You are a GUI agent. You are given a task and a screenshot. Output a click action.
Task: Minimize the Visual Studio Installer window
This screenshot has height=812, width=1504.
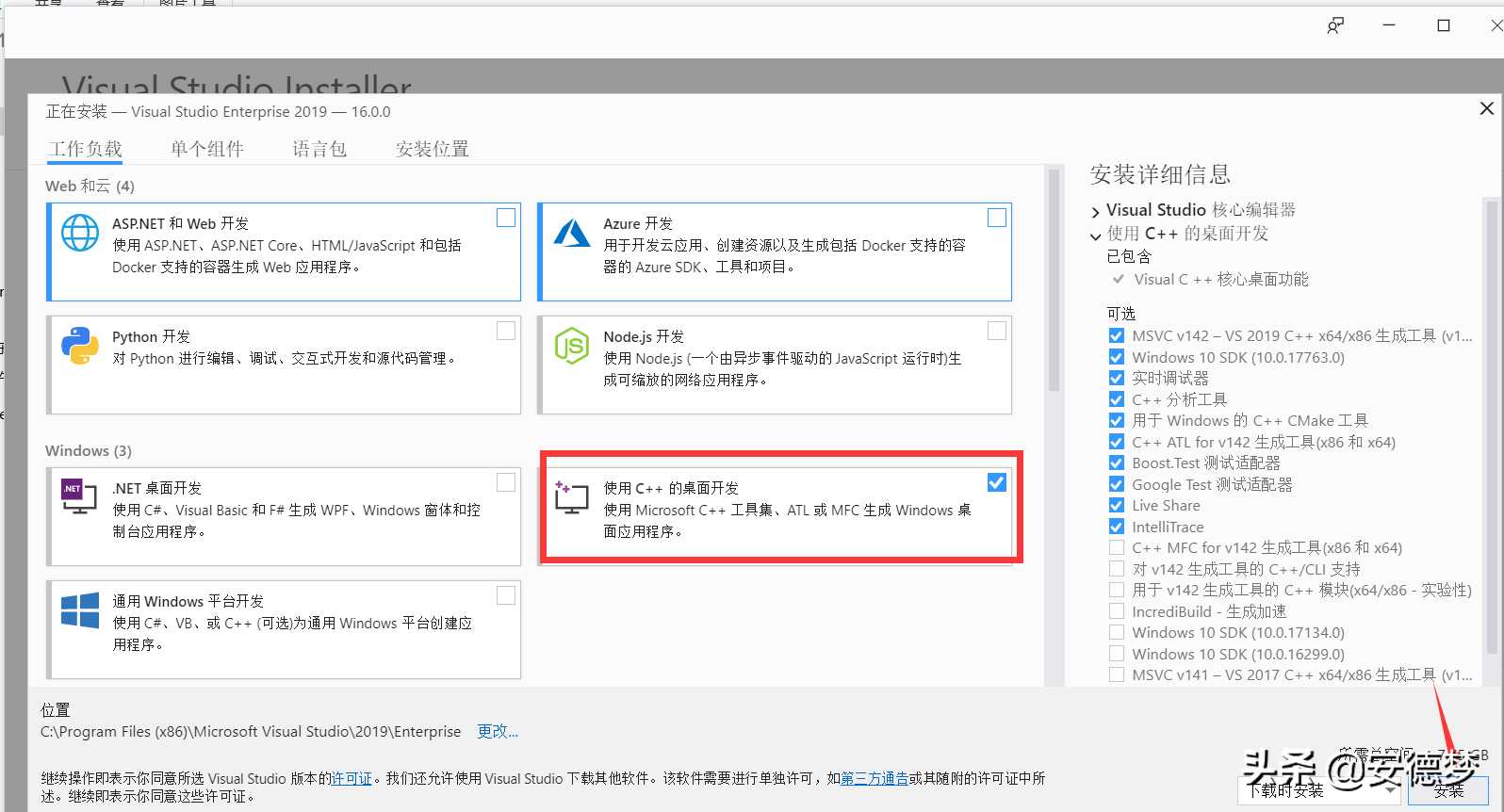point(1389,25)
